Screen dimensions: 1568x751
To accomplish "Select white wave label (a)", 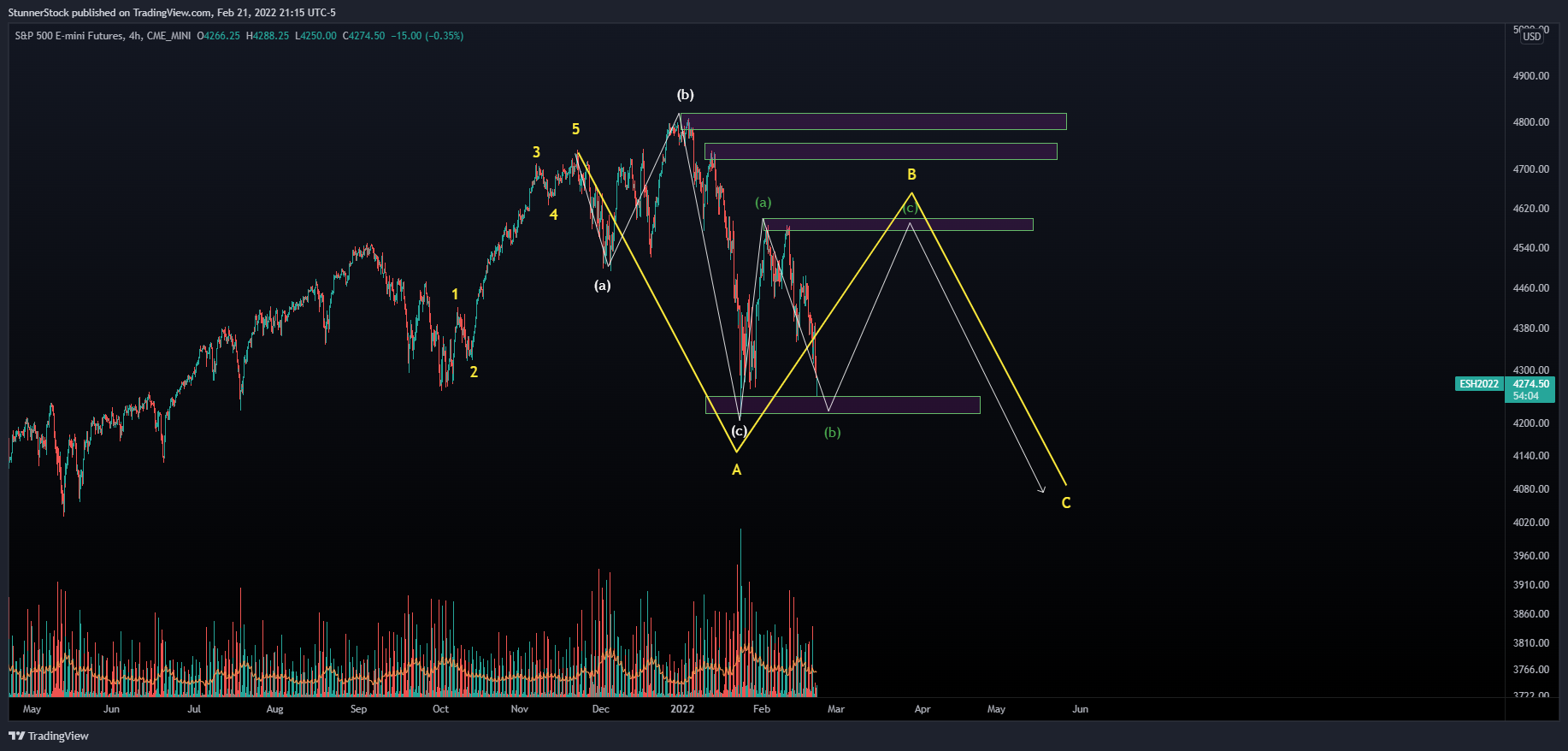I will click(x=603, y=286).
